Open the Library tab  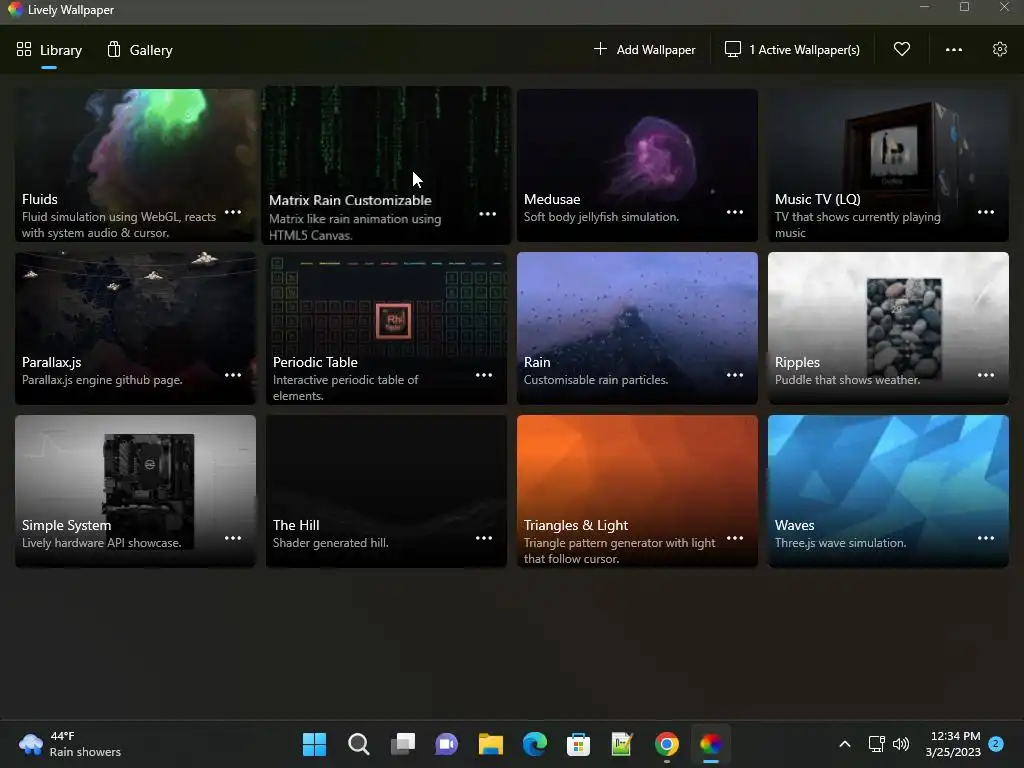(50, 50)
